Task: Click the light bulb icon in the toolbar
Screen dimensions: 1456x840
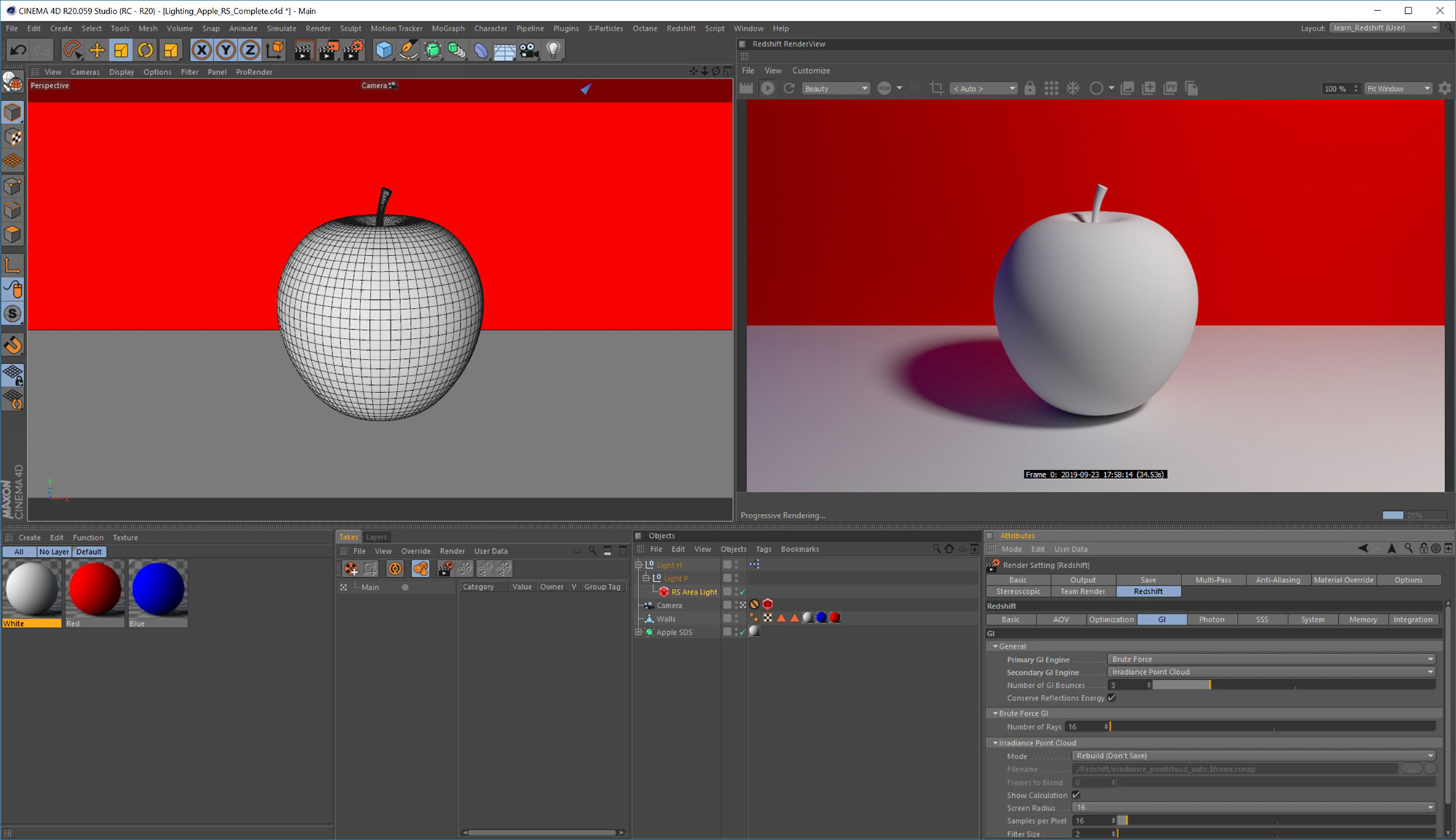Action: pyautogui.click(x=555, y=49)
